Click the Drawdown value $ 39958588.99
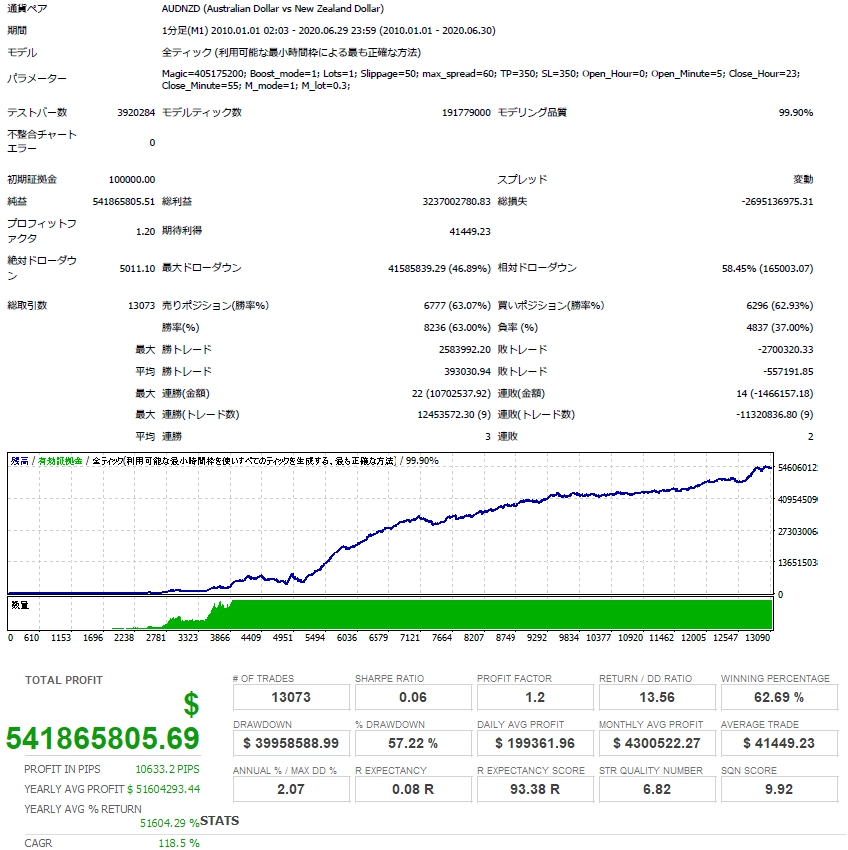This screenshot has height=850, width=848. coord(291,743)
